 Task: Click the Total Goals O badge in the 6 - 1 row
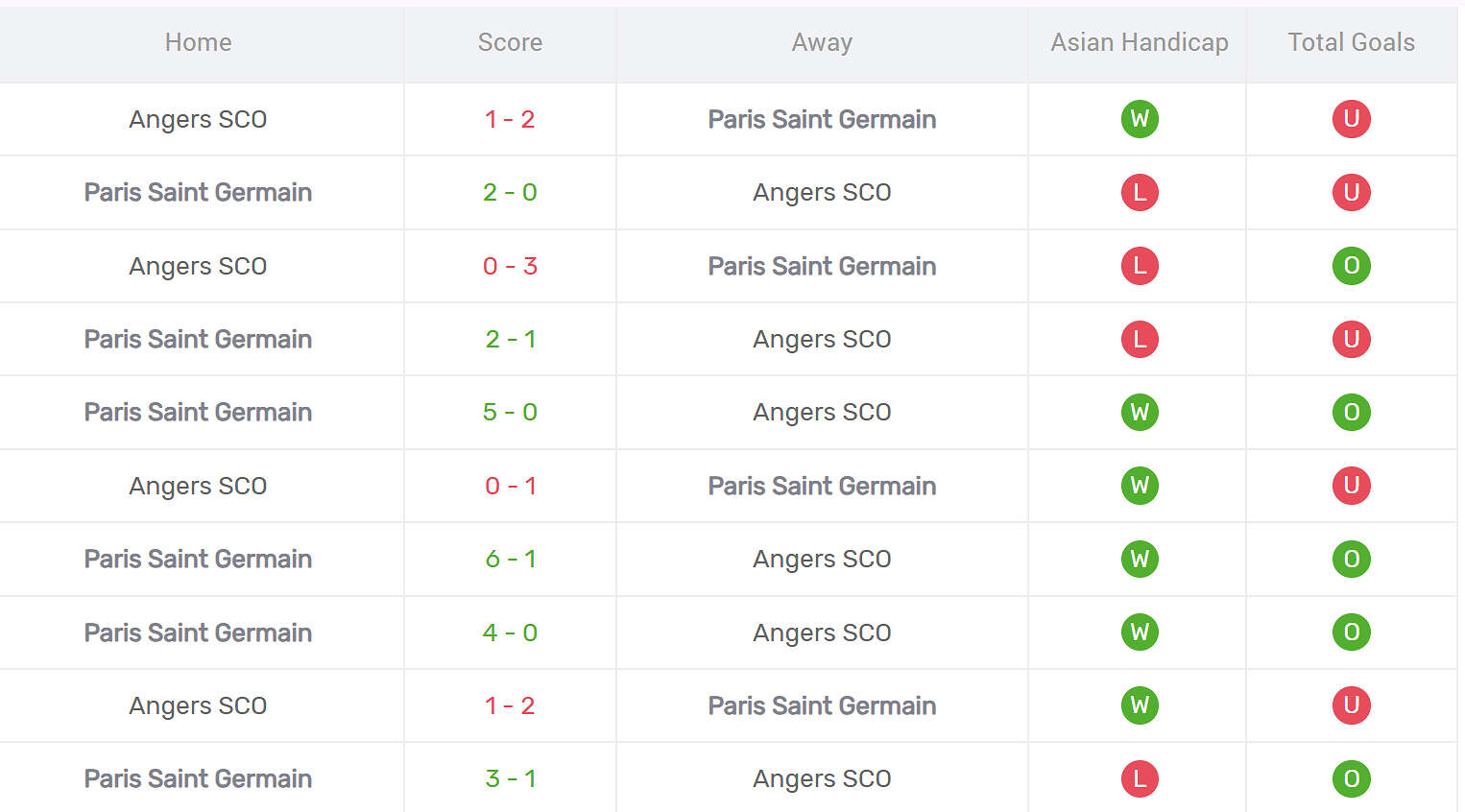point(1351,560)
